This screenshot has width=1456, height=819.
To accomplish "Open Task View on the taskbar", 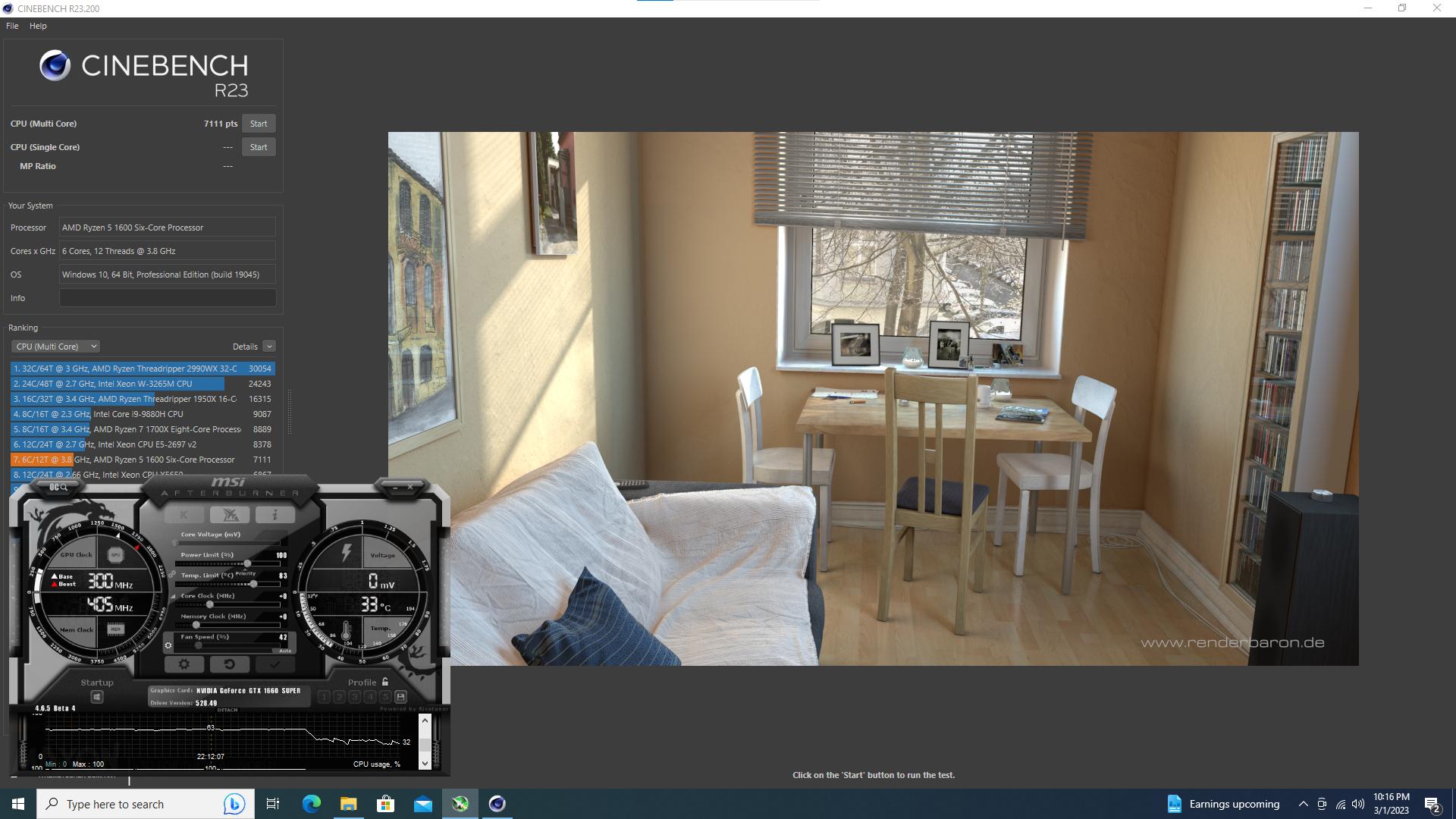I will coord(273,804).
